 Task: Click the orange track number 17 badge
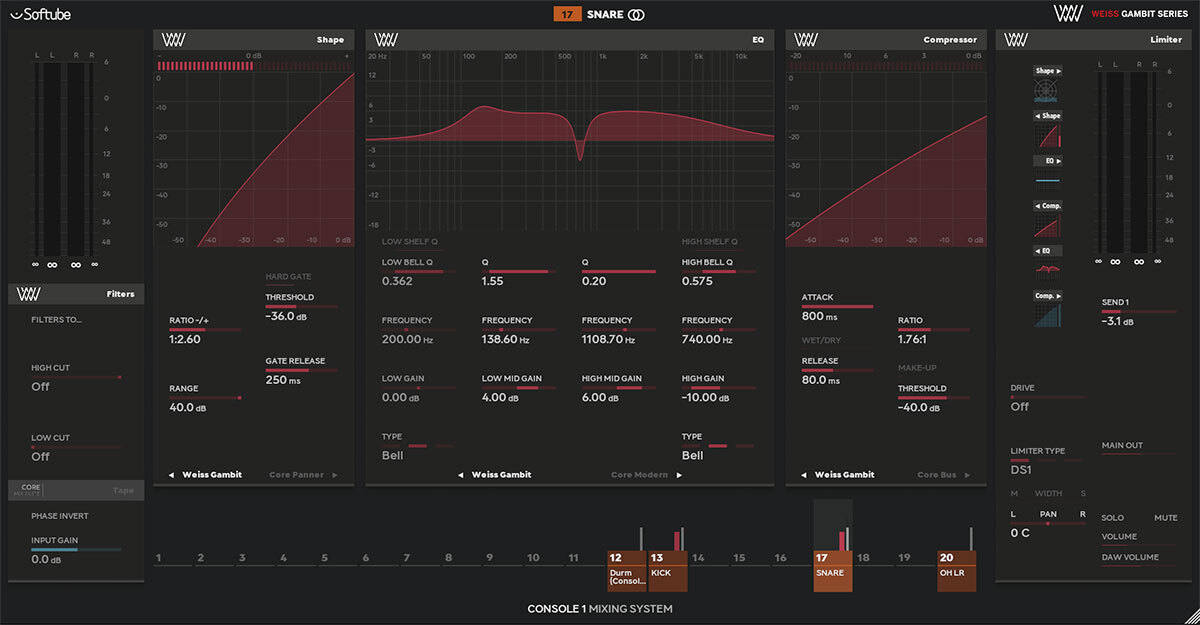(x=567, y=15)
